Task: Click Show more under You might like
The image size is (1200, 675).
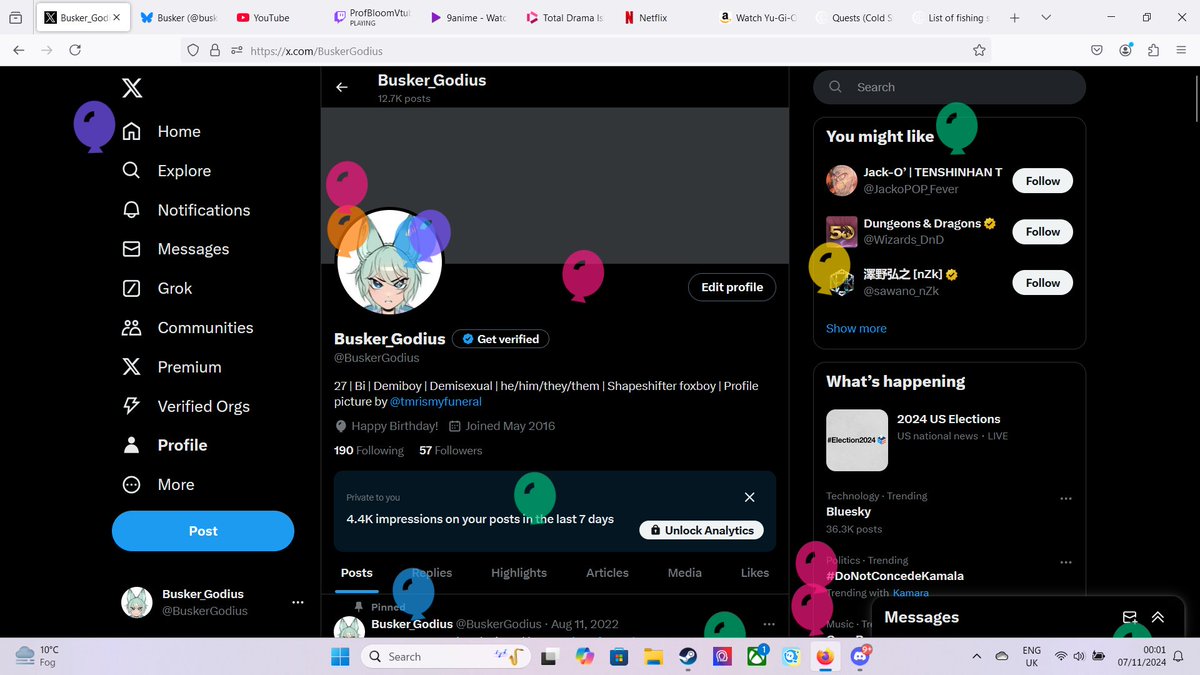Action: 856,328
